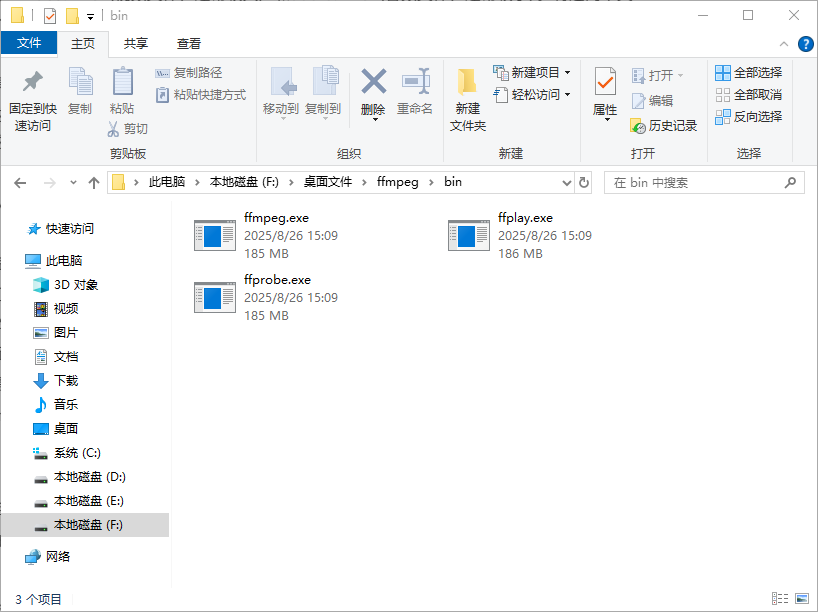The image size is (818, 612).
Task: Open 本地磁盘 (E:) in sidebar
Action: click(x=78, y=501)
